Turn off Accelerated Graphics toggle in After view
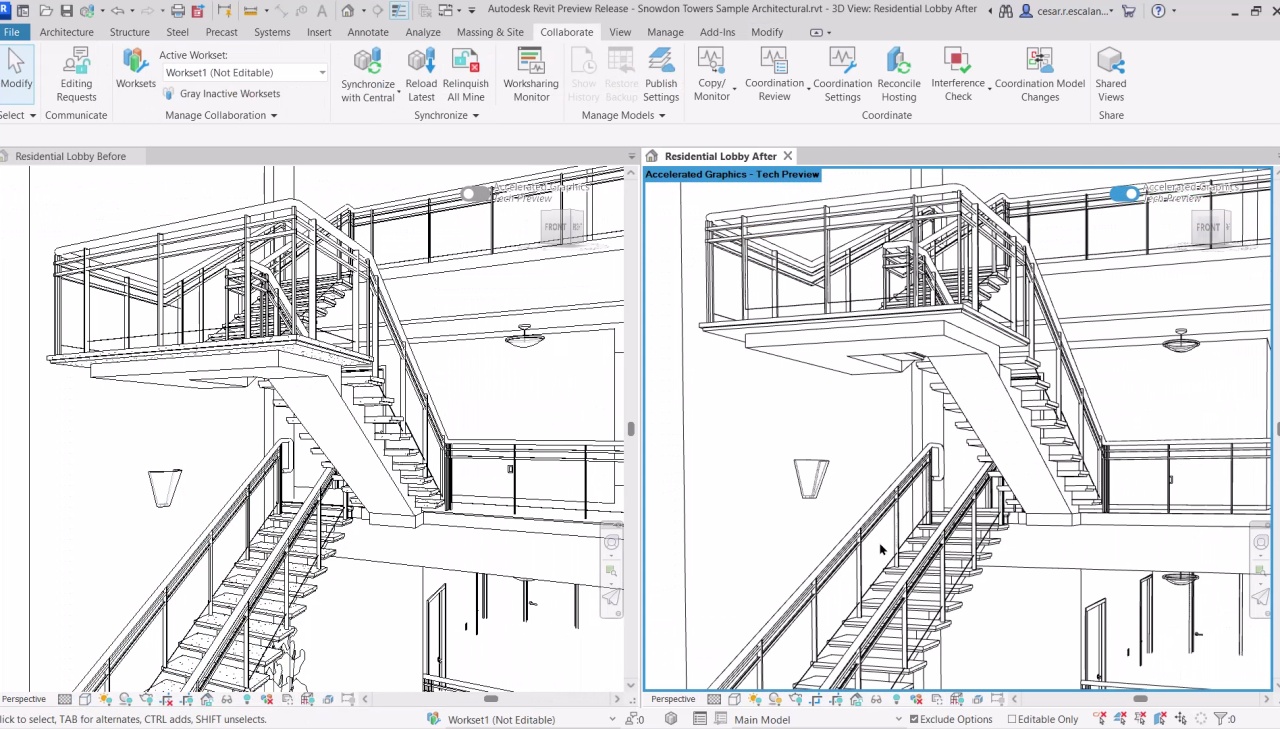Image resolution: width=1280 pixels, height=729 pixels. click(x=1124, y=193)
